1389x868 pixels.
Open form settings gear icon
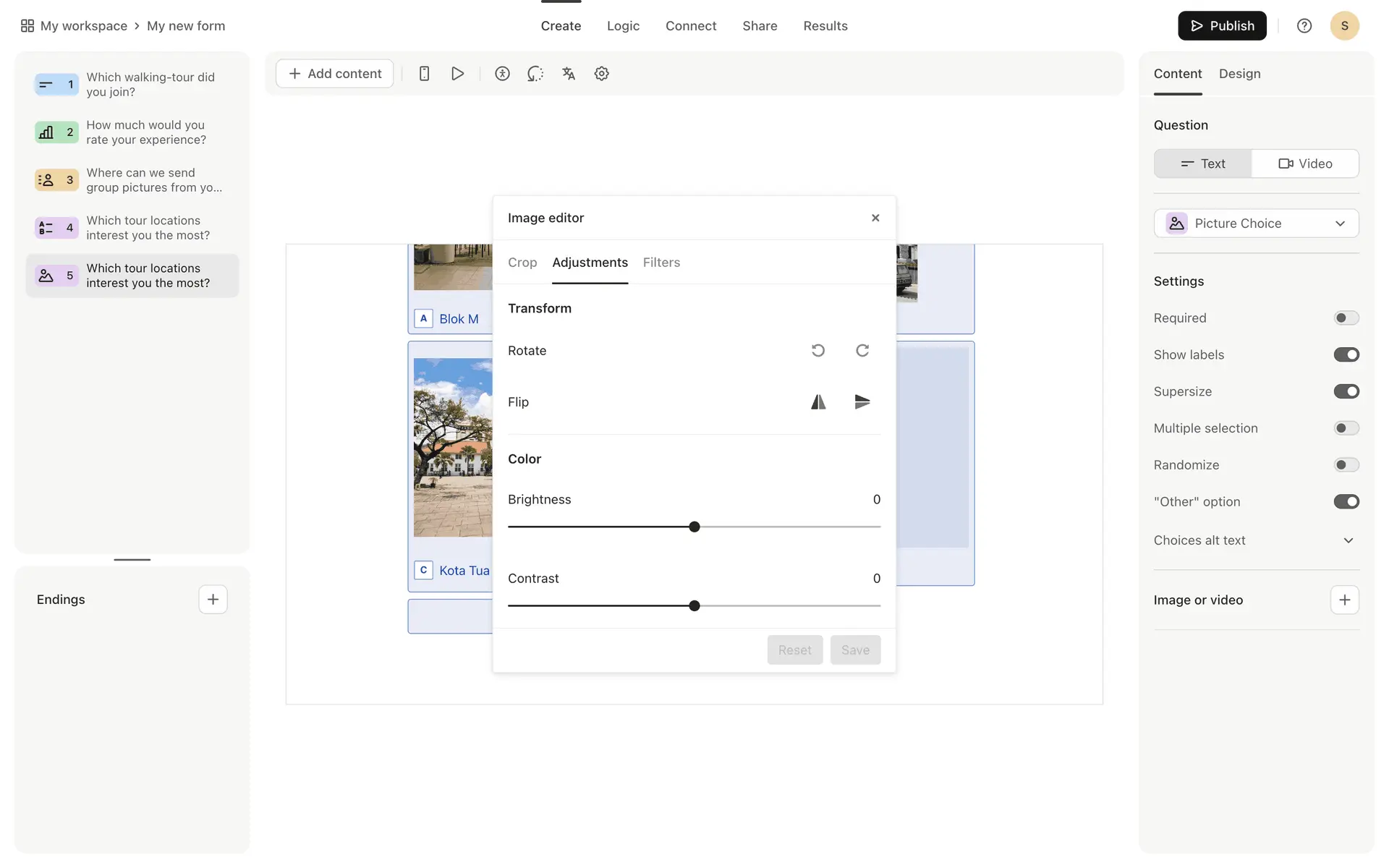[x=601, y=74]
